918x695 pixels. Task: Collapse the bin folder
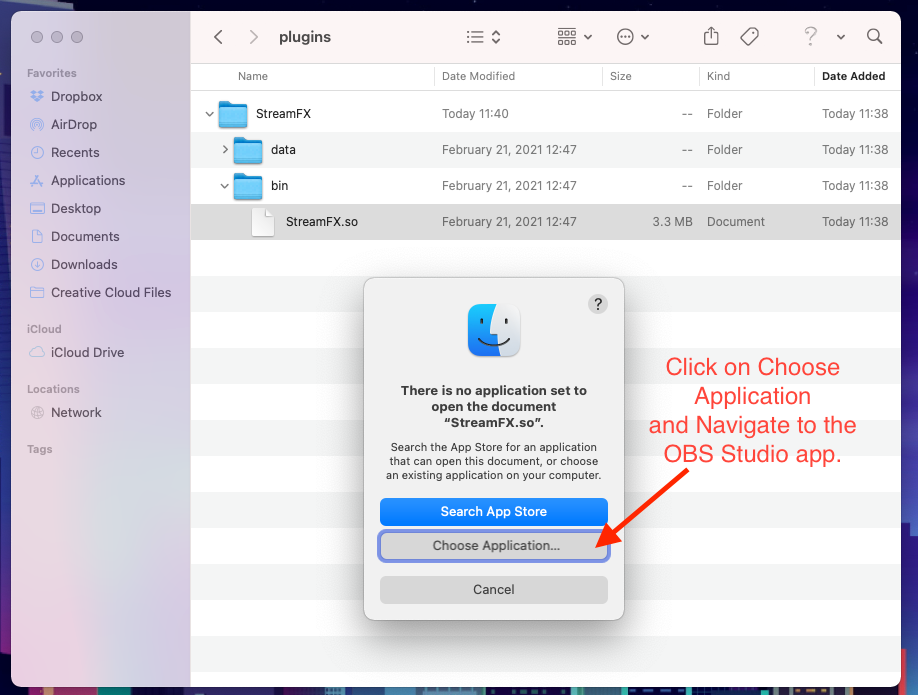pos(224,186)
